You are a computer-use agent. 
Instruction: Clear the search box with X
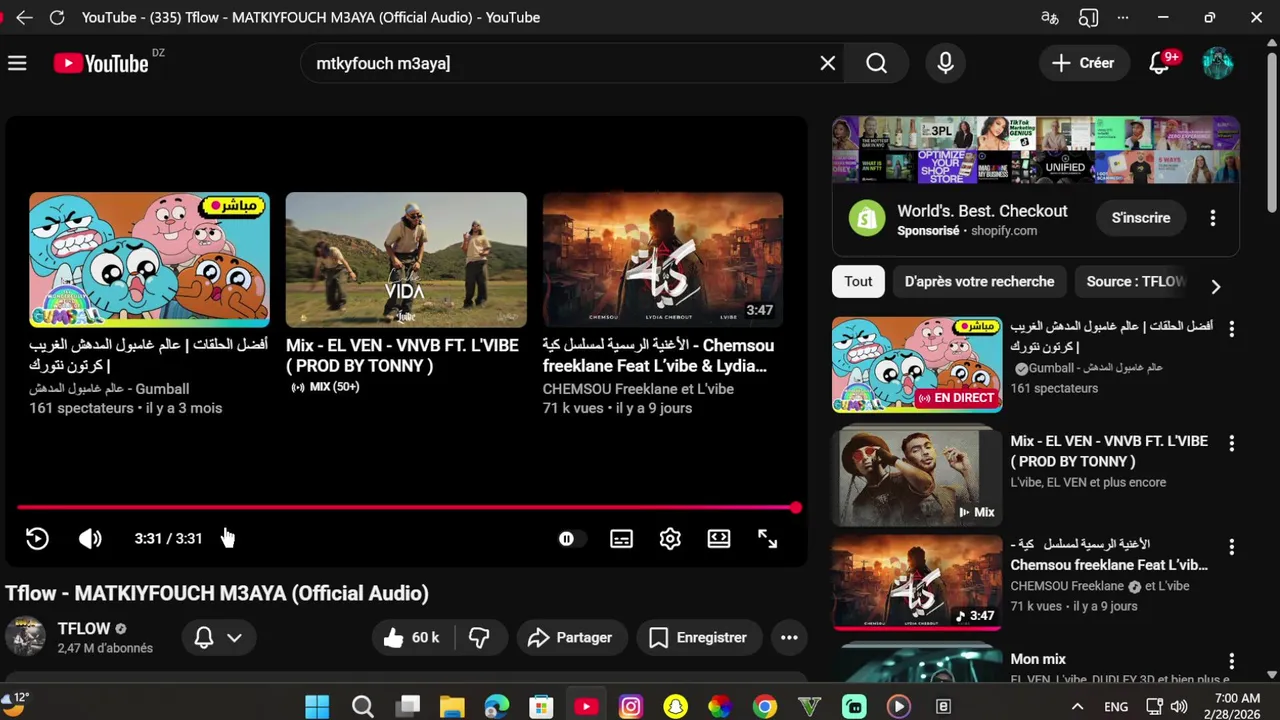click(828, 63)
